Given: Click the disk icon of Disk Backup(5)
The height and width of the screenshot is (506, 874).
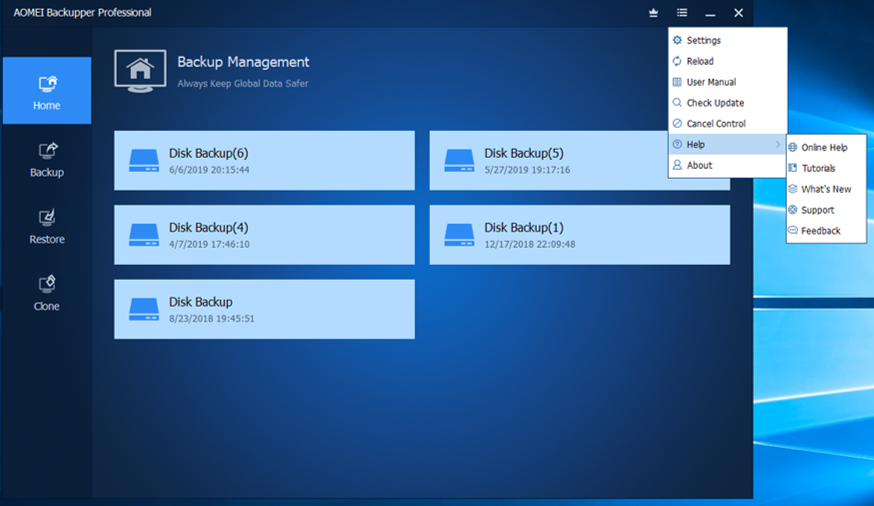Looking at the screenshot, I should (459, 160).
